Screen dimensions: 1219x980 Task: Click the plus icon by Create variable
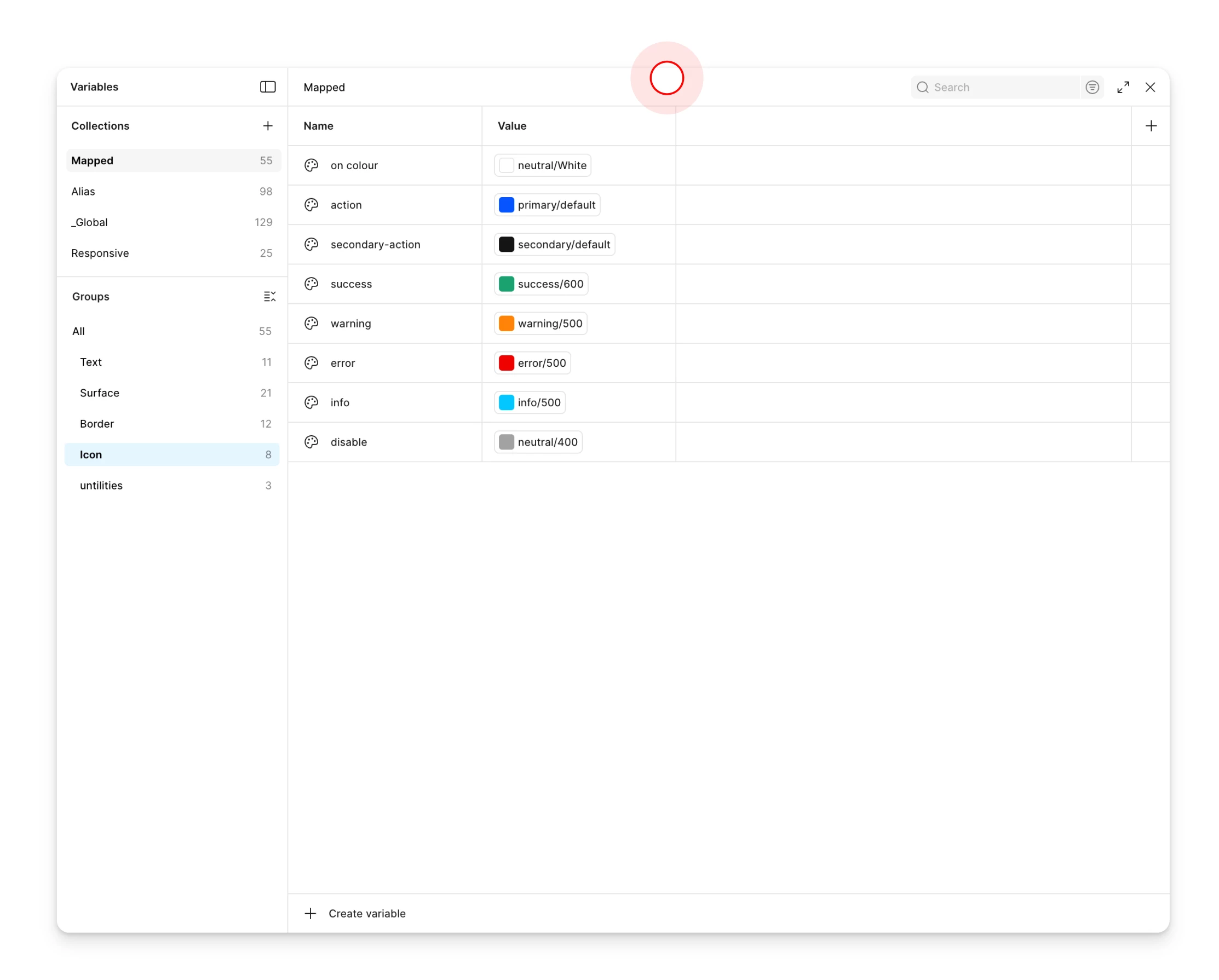point(310,913)
